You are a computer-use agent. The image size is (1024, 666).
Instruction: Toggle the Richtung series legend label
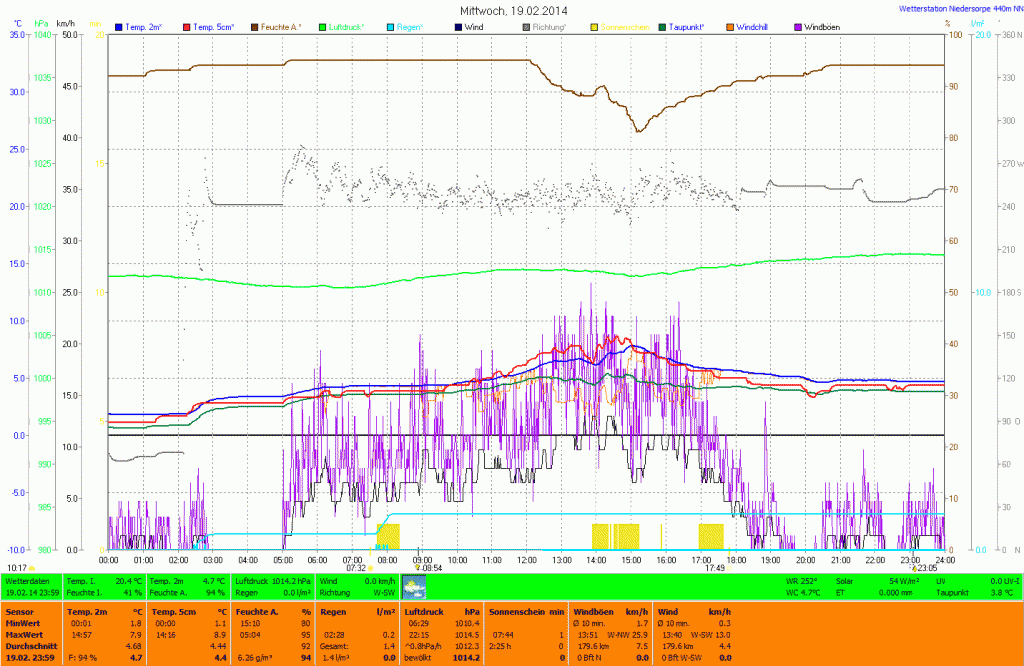tap(545, 25)
